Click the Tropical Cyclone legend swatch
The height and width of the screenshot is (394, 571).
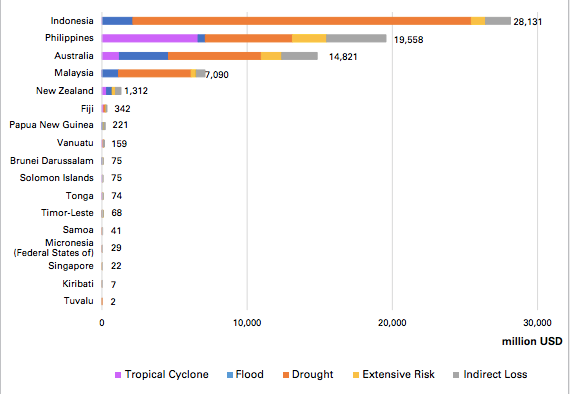(118, 375)
